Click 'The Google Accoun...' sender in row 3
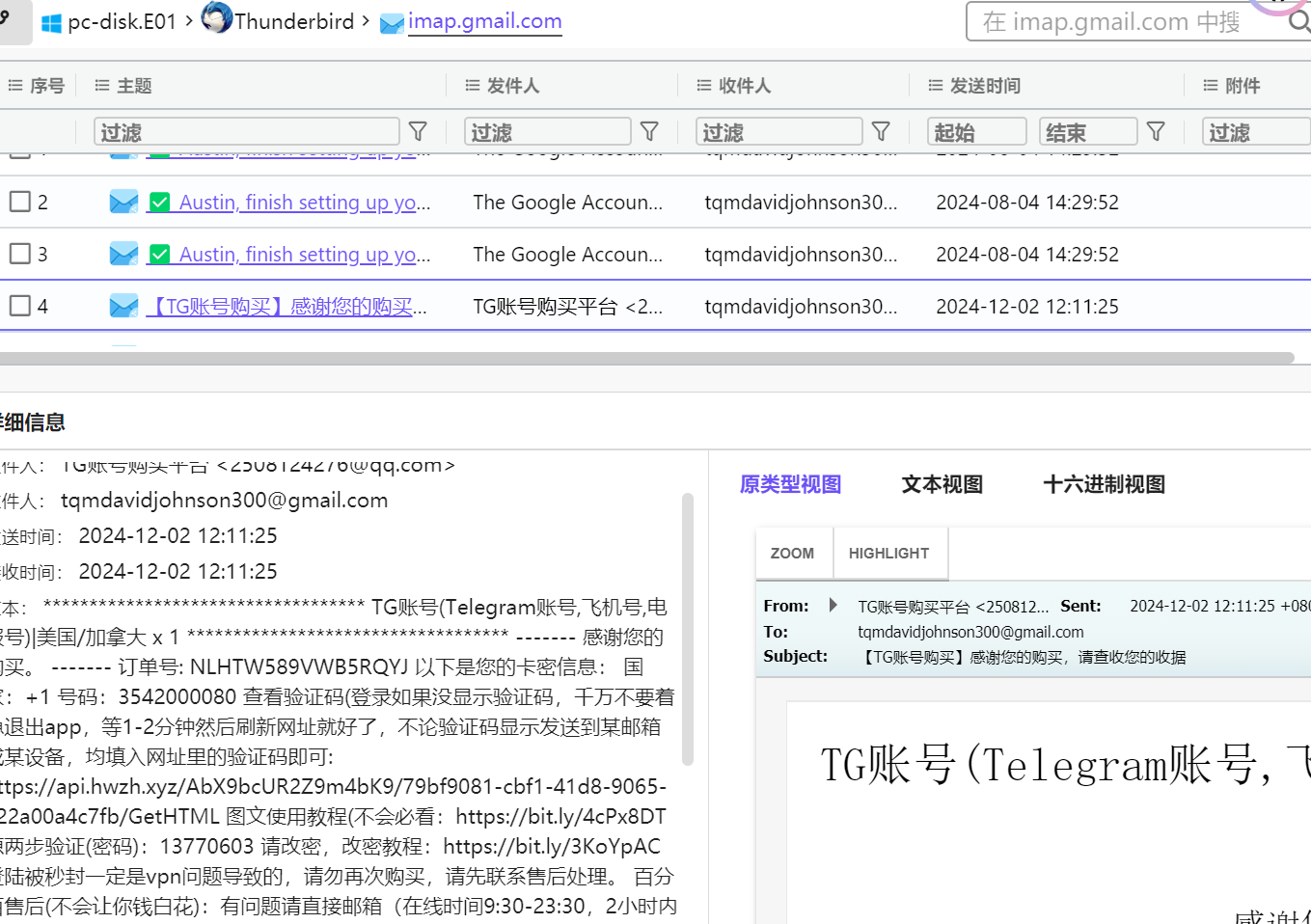Viewport: 1311px width, 924px height. click(568, 255)
